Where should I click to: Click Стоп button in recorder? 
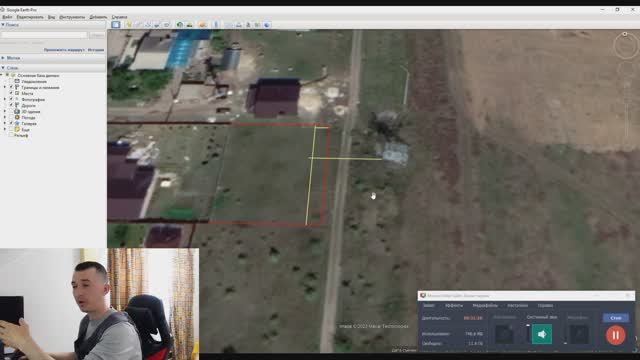(616, 318)
